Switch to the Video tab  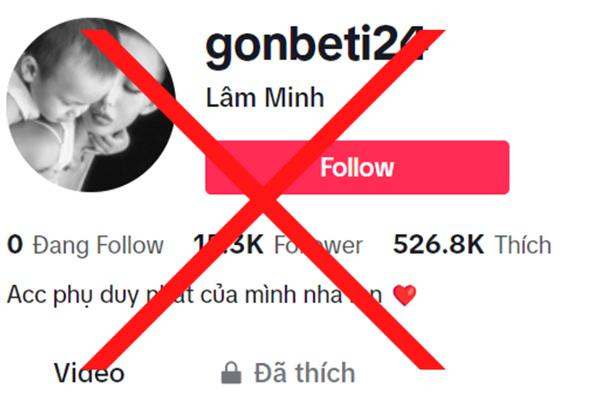[90, 372]
